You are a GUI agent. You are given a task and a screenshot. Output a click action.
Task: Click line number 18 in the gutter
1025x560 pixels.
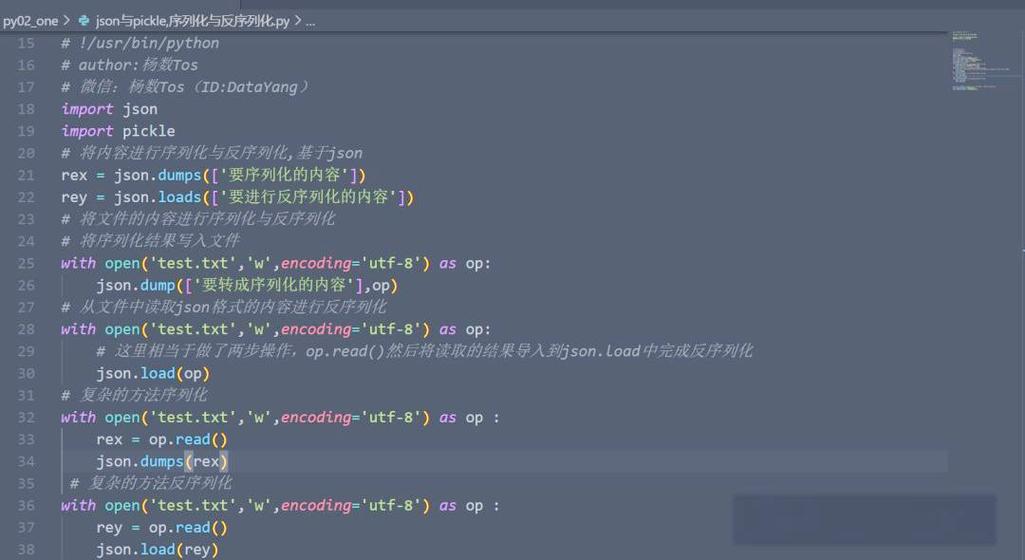pos(26,109)
